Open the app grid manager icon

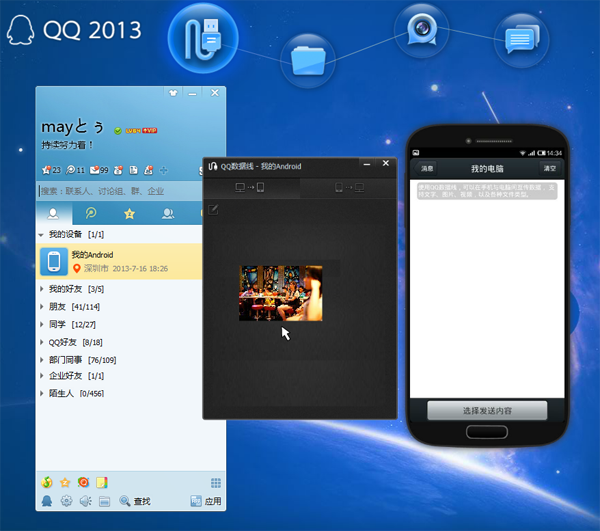pos(215,483)
